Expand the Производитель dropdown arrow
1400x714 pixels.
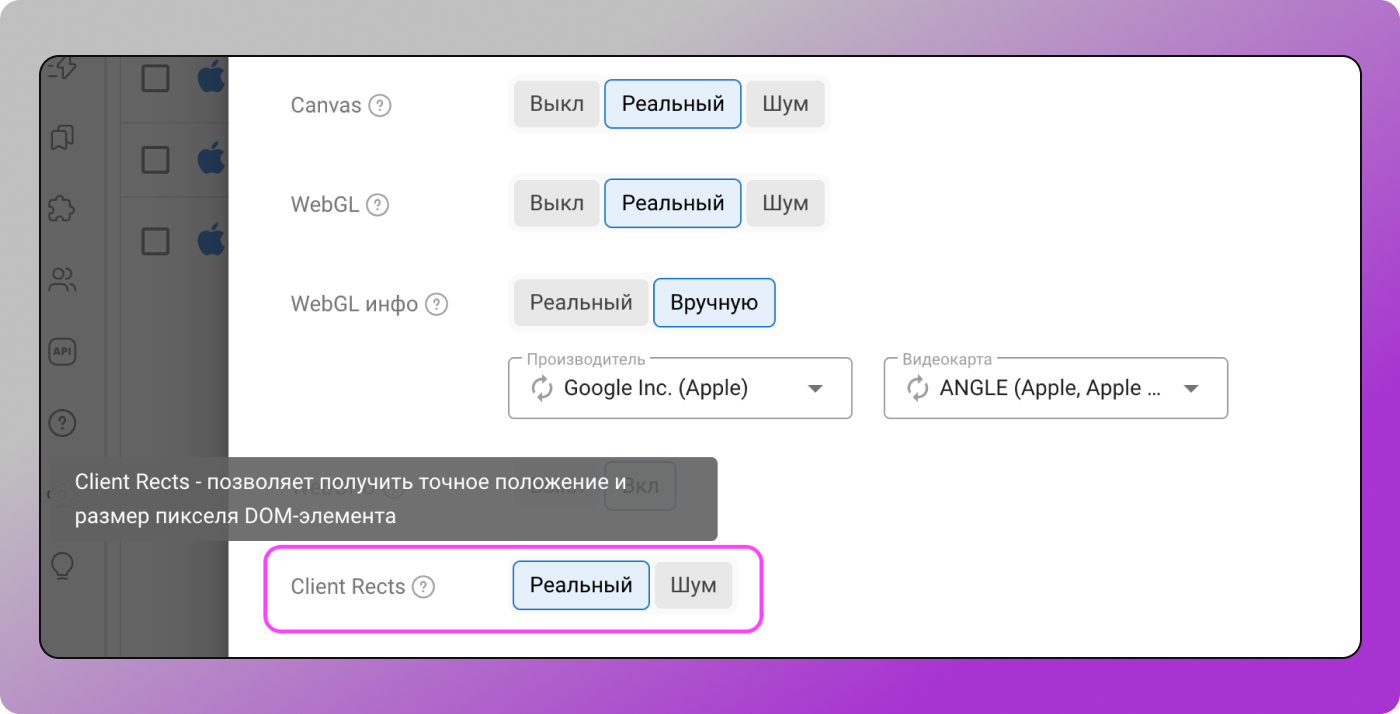click(815, 388)
